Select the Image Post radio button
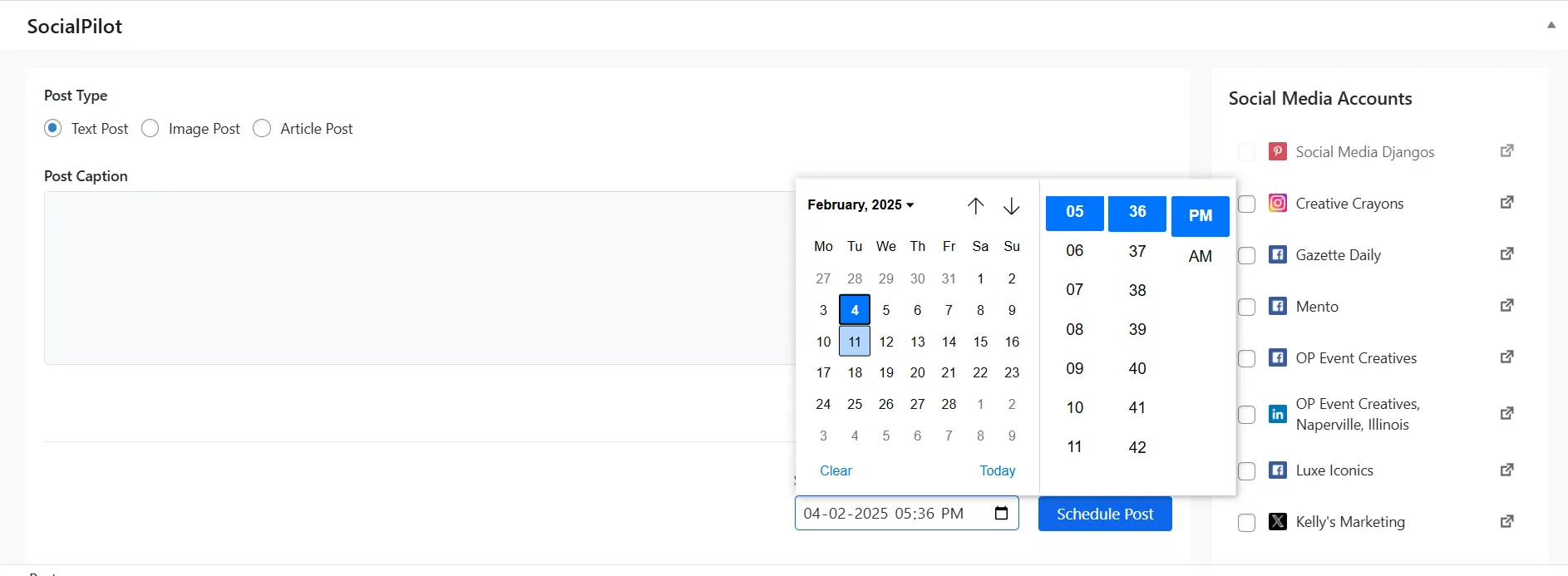 (150, 128)
